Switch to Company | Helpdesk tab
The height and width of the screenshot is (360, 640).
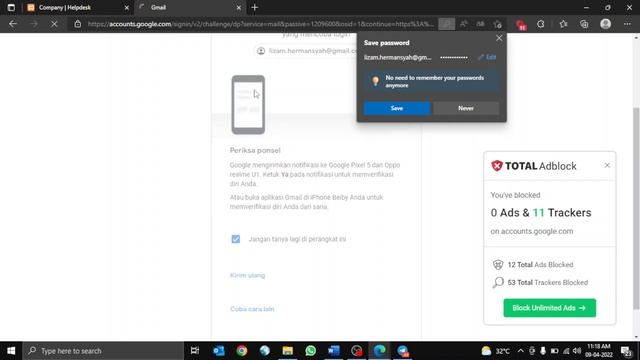pos(78,7)
